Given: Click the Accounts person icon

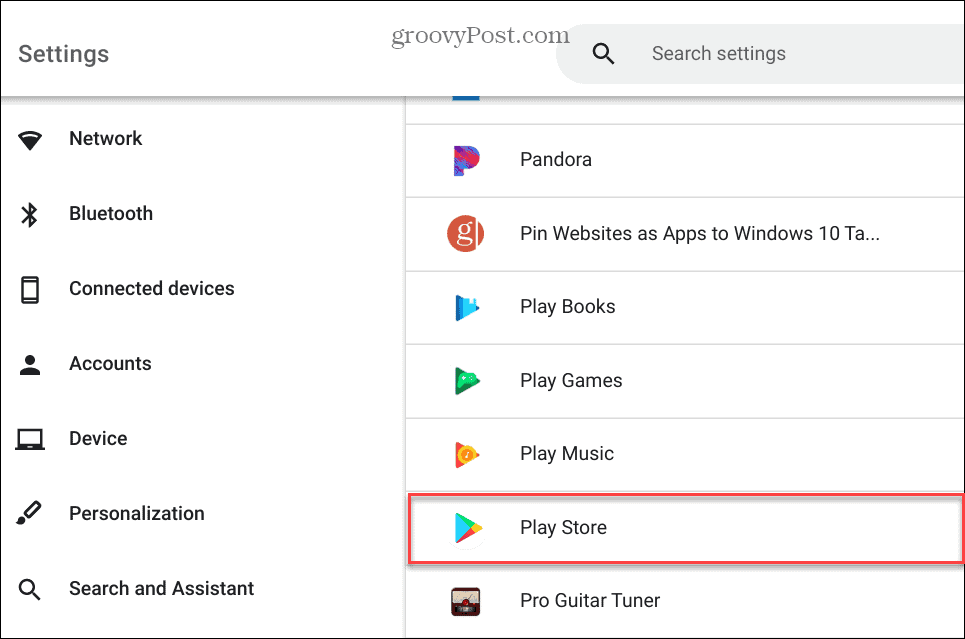Looking at the screenshot, I should pyautogui.click(x=30, y=364).
